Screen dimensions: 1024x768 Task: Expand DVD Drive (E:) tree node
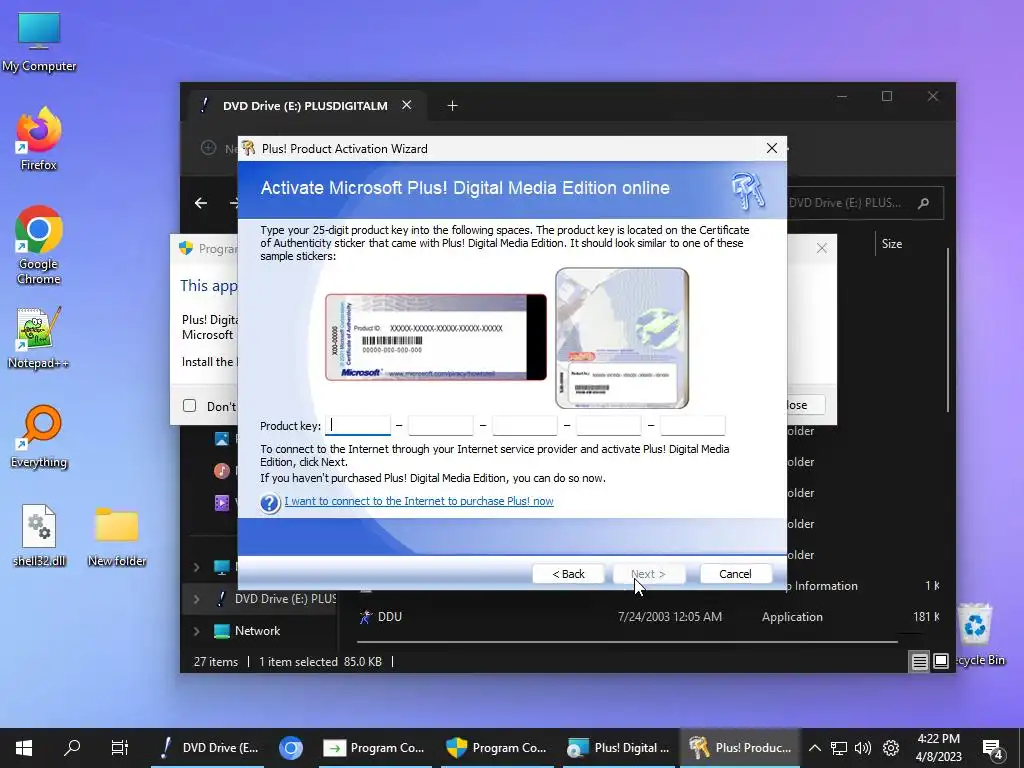(196, 599)
